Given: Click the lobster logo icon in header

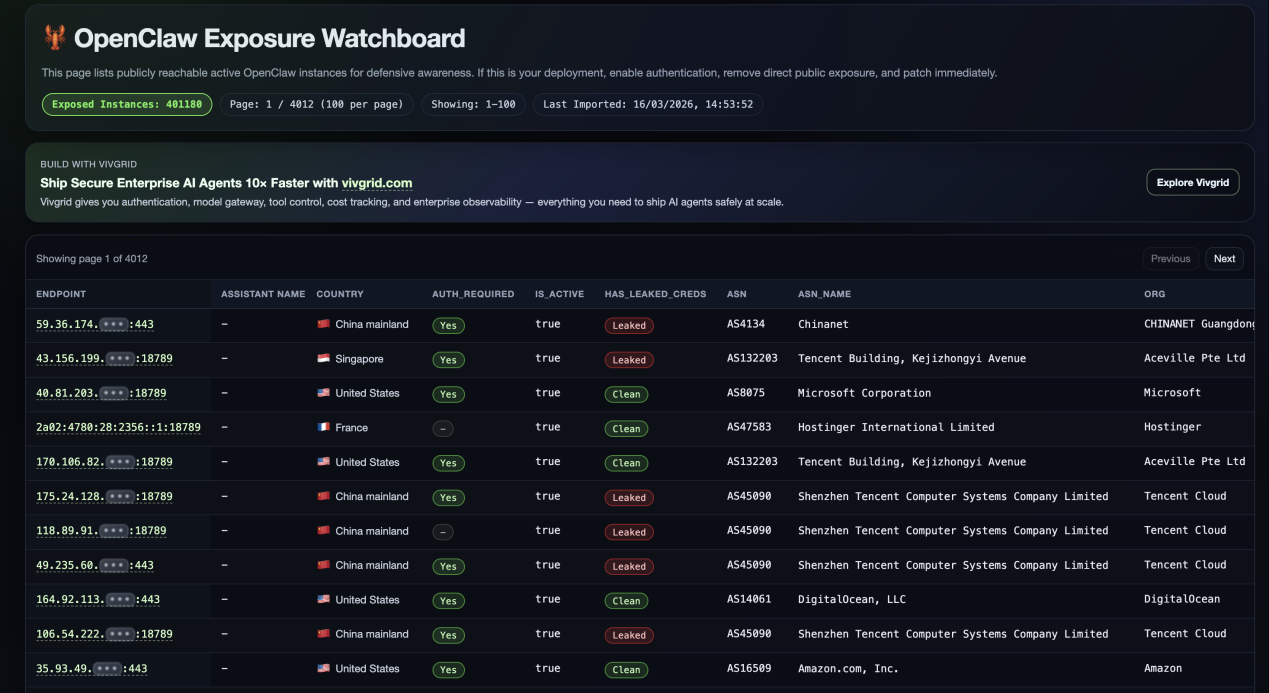Looking at the screenshot, I should [55, 39].
